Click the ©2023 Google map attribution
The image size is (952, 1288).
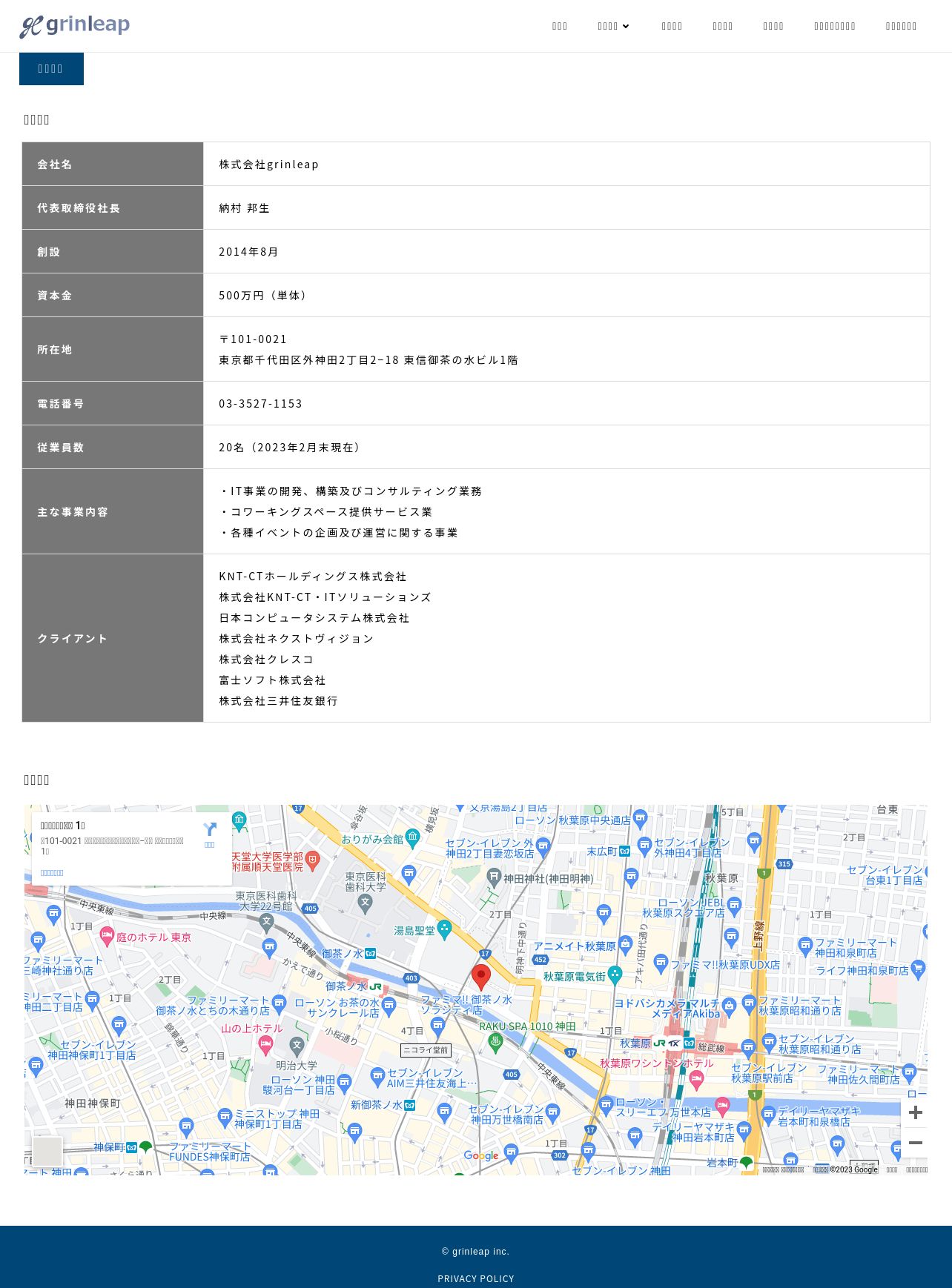[x=853, y=1169]
